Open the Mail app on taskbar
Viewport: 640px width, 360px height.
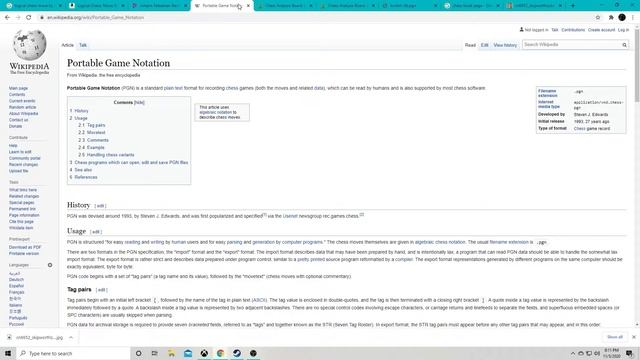pyautogui.click(x=188, y=353)
